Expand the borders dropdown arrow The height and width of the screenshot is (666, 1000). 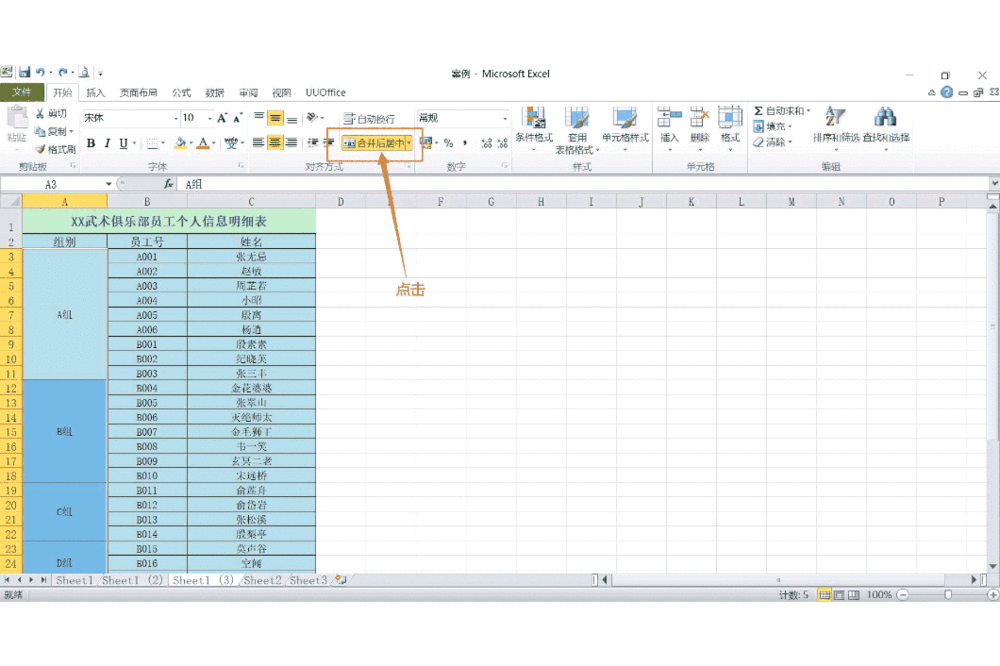(163, 143)
